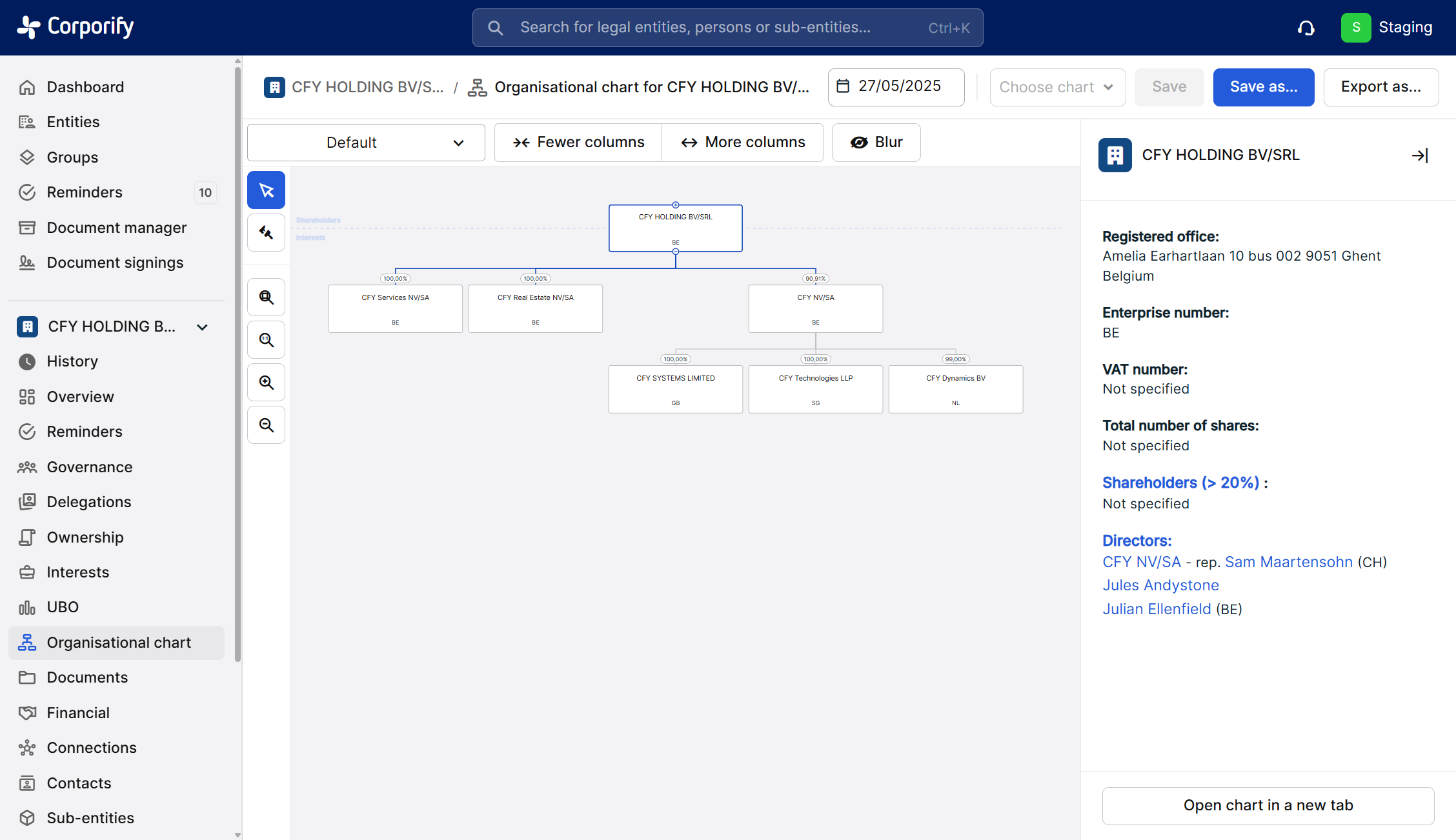Open Sam Maartensohn director link

[x=1288, y=562]
